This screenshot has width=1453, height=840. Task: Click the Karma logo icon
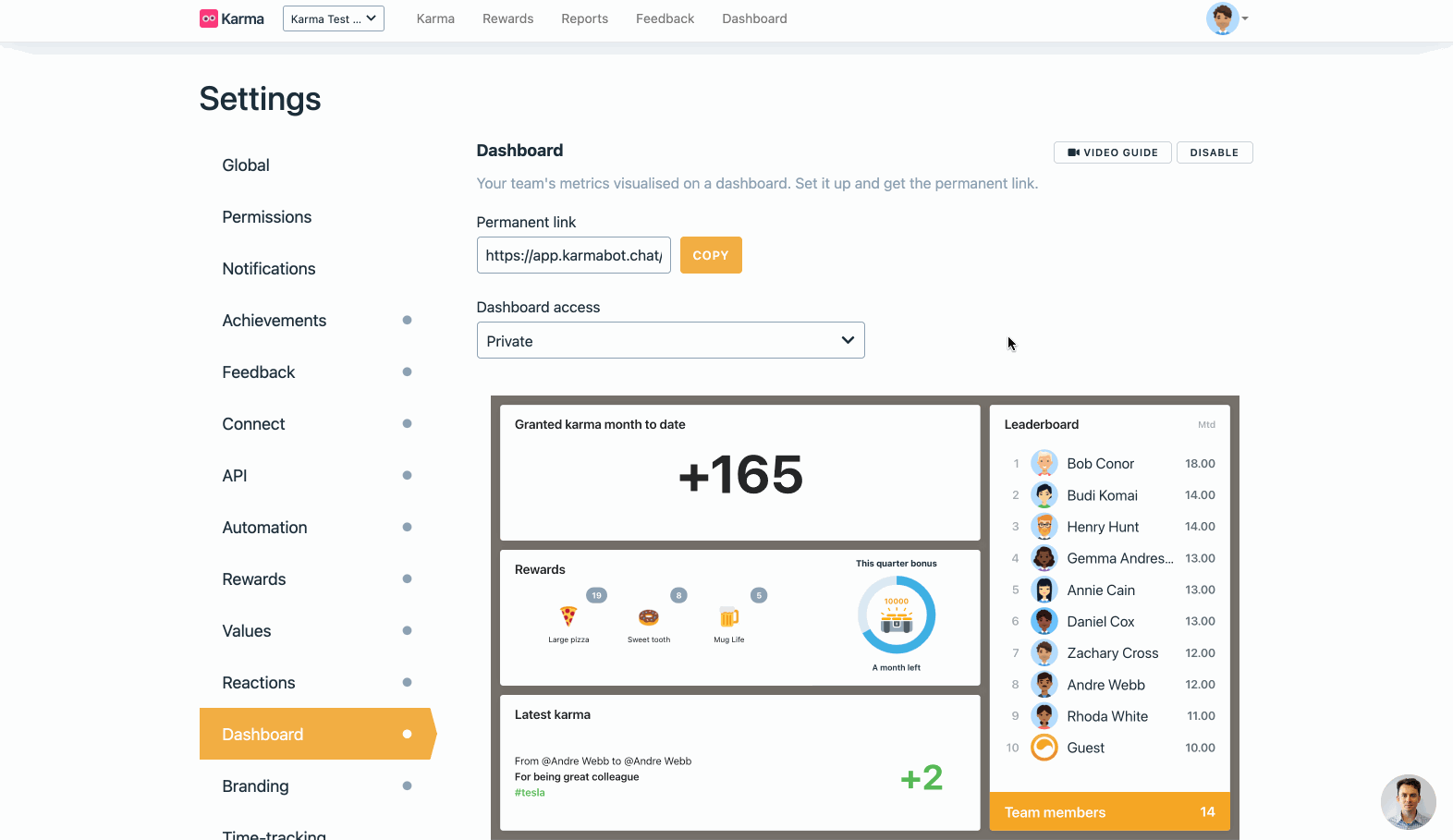pos(209,18)
